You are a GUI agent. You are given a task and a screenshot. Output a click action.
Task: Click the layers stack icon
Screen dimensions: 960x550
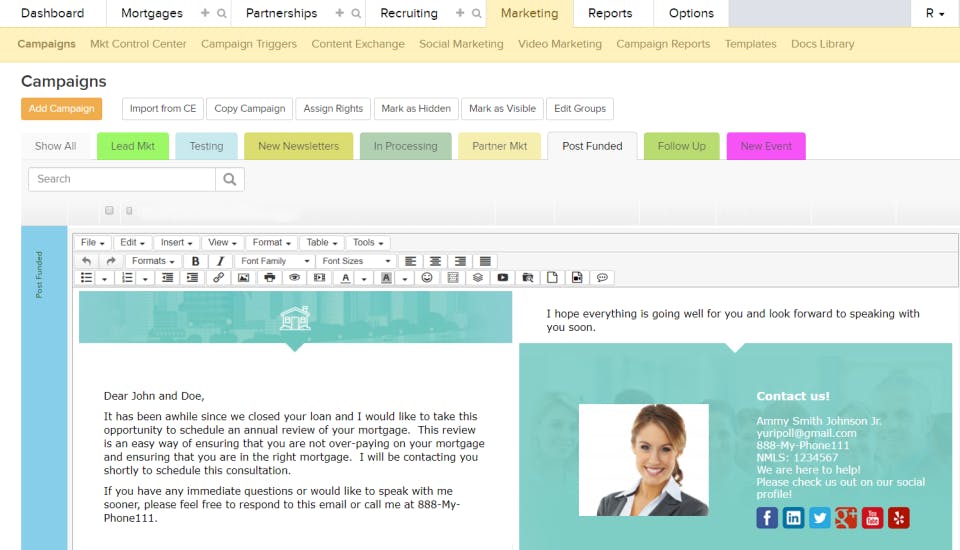point(478,277)
